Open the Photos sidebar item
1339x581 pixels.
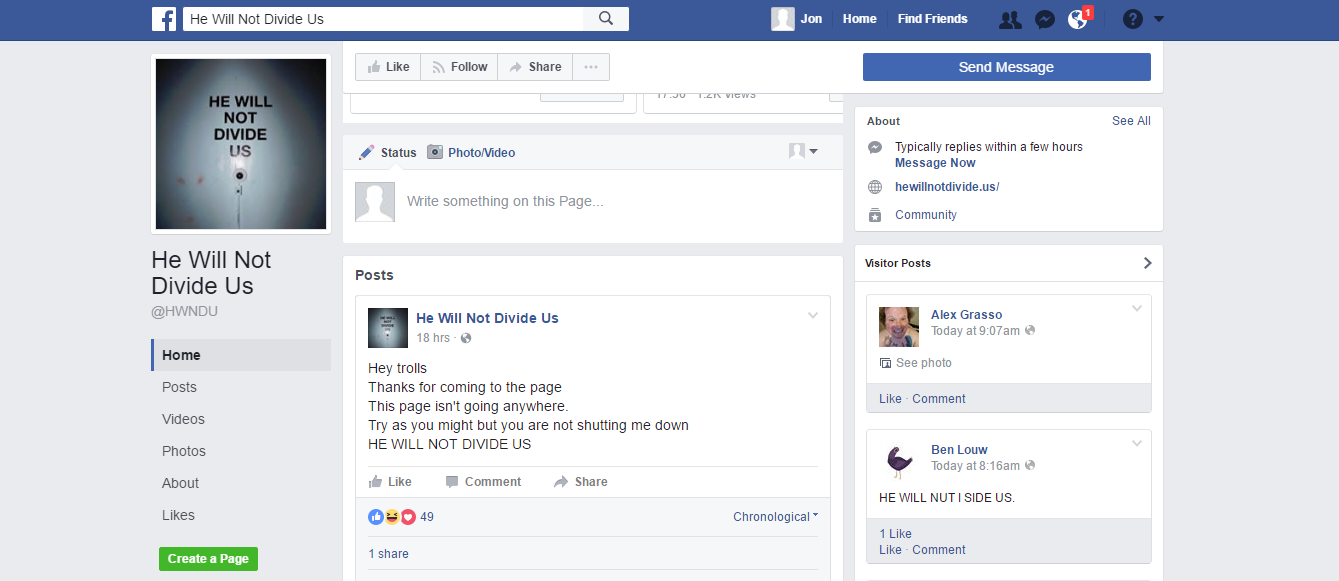(241, 451)
